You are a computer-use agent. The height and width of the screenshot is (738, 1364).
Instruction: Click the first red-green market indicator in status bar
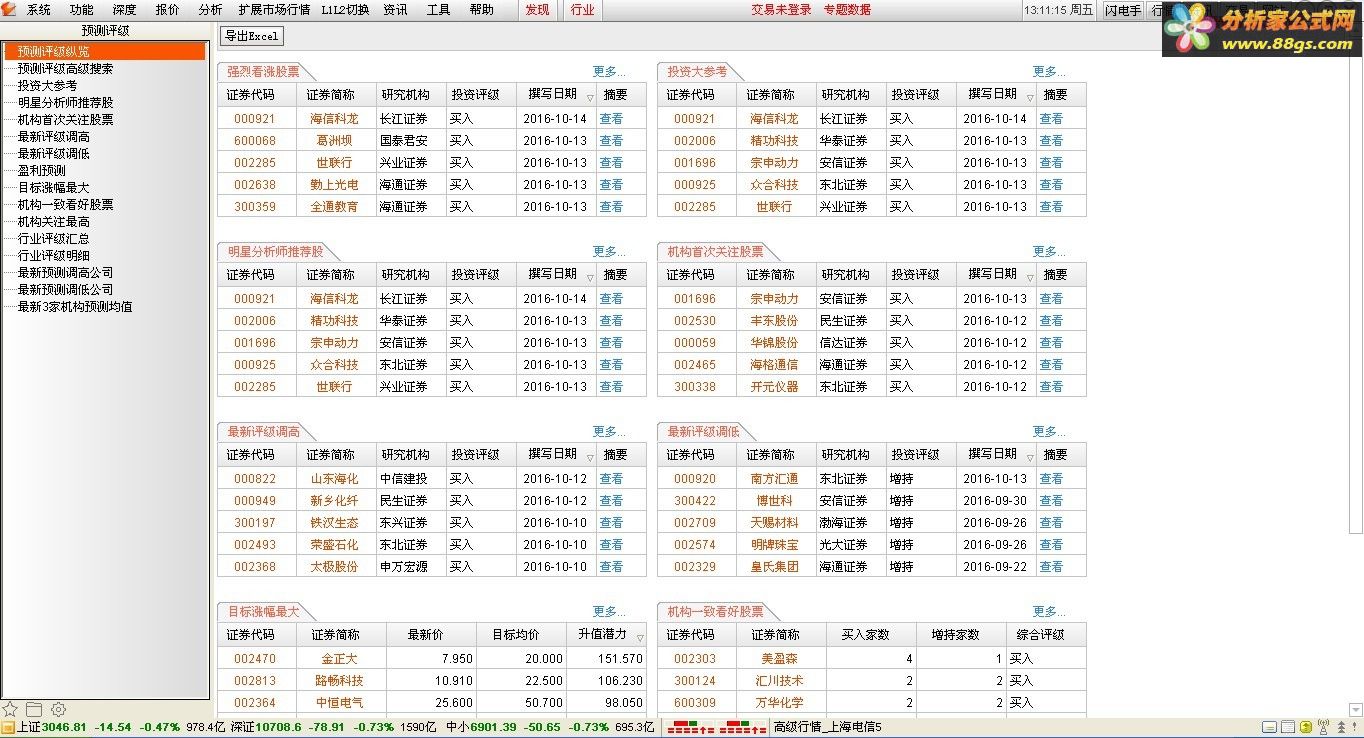click(x=689, y=728)
